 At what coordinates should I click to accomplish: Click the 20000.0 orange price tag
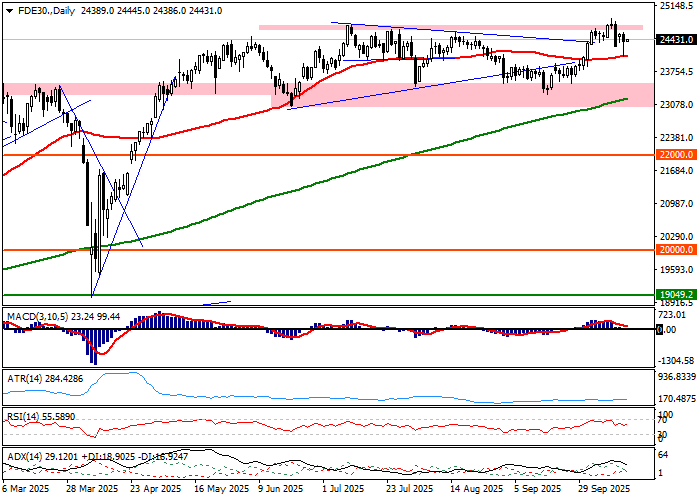(x=675, y=251)
